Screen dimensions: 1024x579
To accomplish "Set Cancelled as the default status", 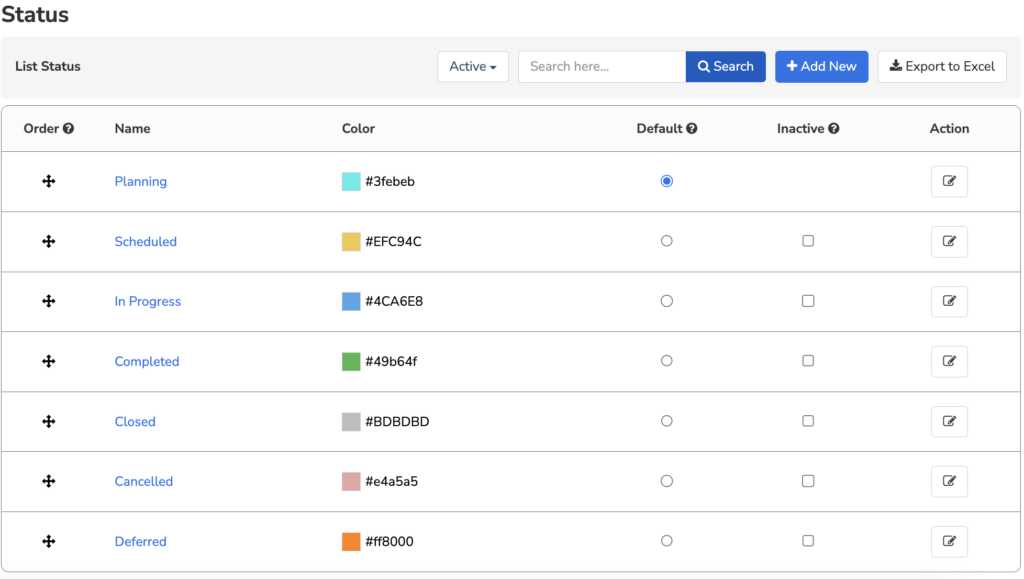I will [x=666, y=481].
